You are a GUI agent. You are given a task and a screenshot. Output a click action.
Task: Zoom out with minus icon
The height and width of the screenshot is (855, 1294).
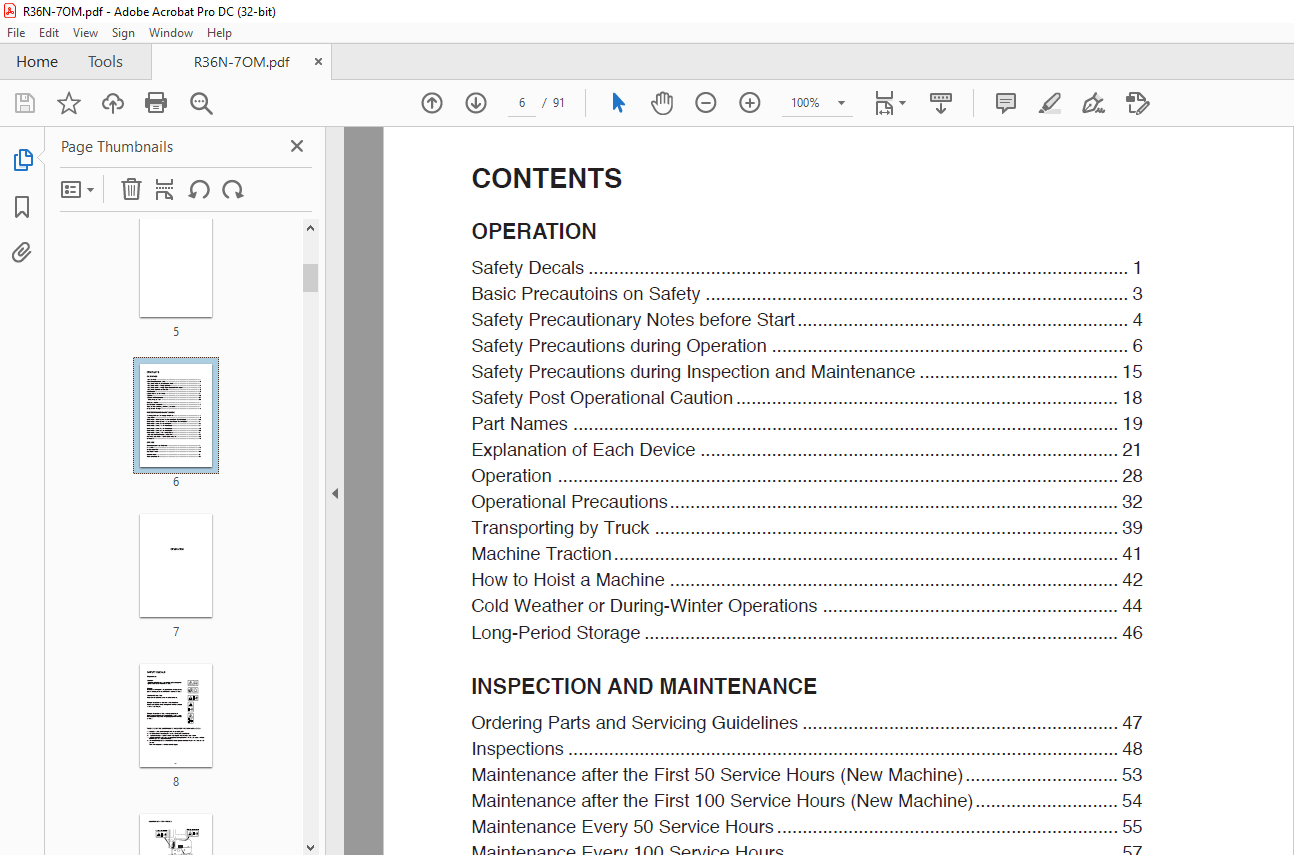pos(706,103)
